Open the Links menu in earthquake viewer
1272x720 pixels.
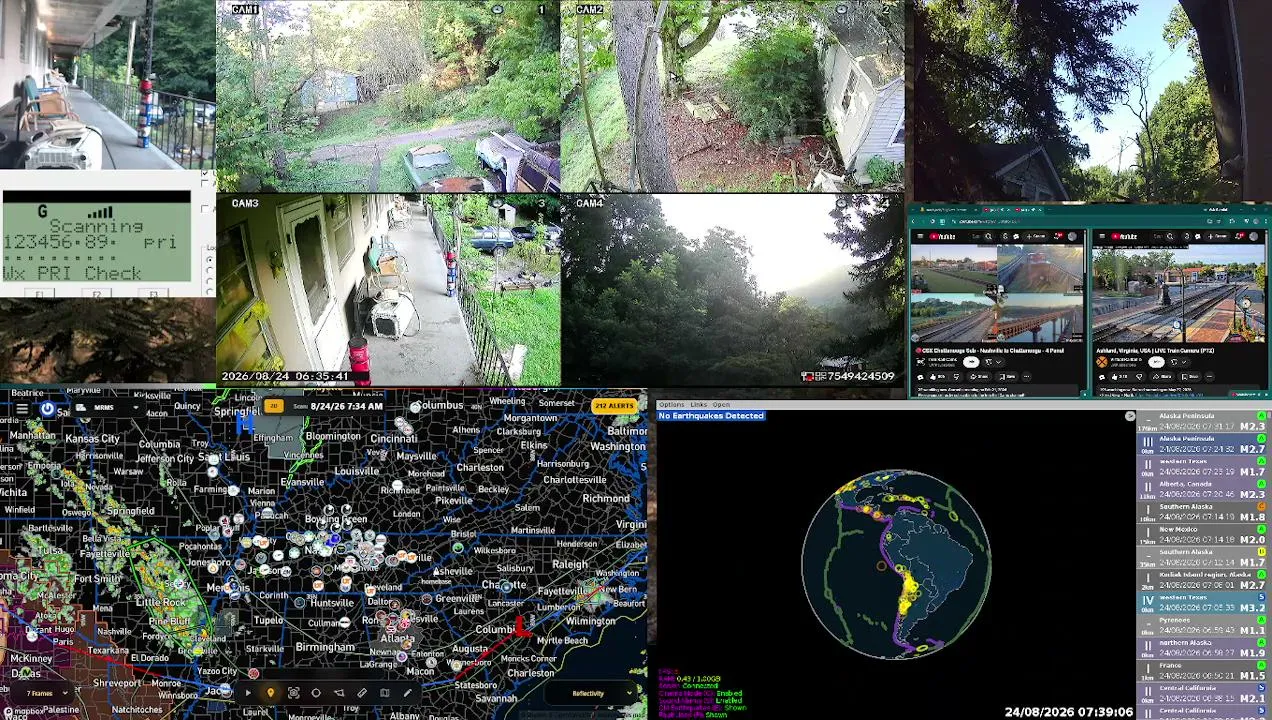pyautogui.click(x=698, y=404)
